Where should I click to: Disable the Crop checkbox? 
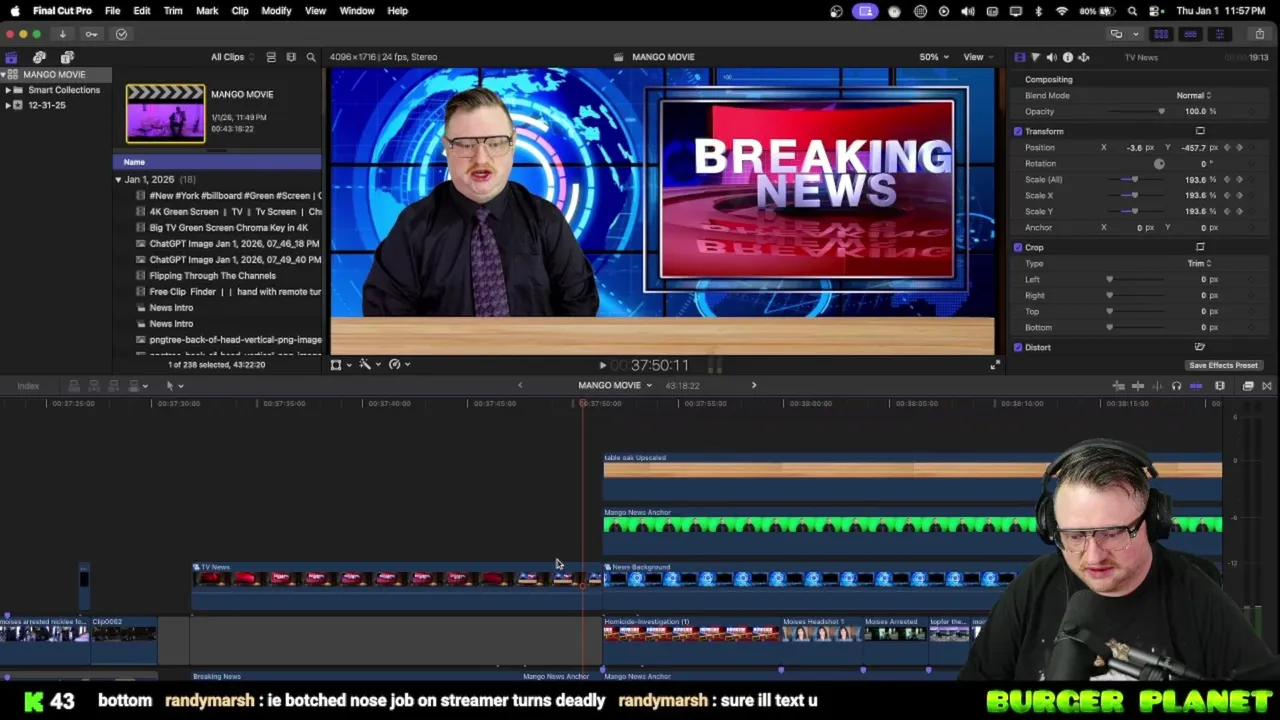1018,247
